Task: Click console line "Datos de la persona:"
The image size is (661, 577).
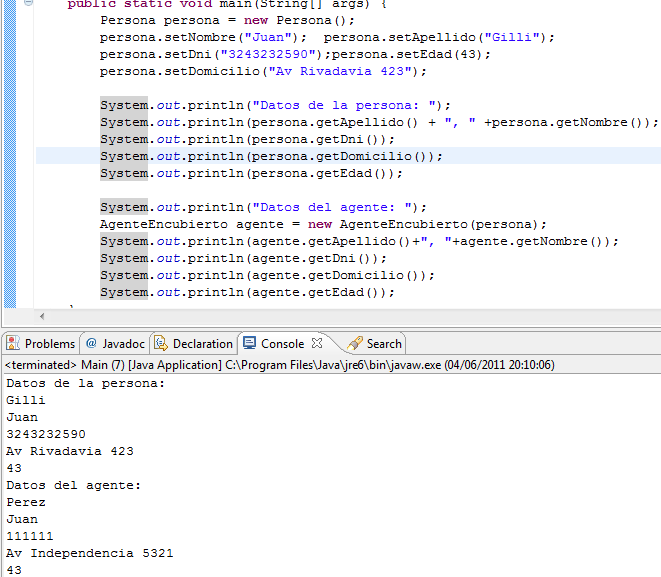Action: pos(85,383)
